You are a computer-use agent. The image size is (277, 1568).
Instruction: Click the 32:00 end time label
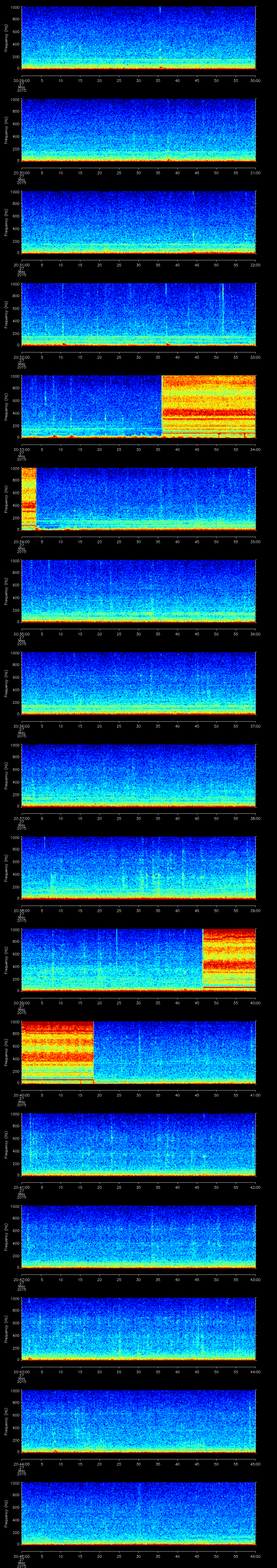pos(256,265)
